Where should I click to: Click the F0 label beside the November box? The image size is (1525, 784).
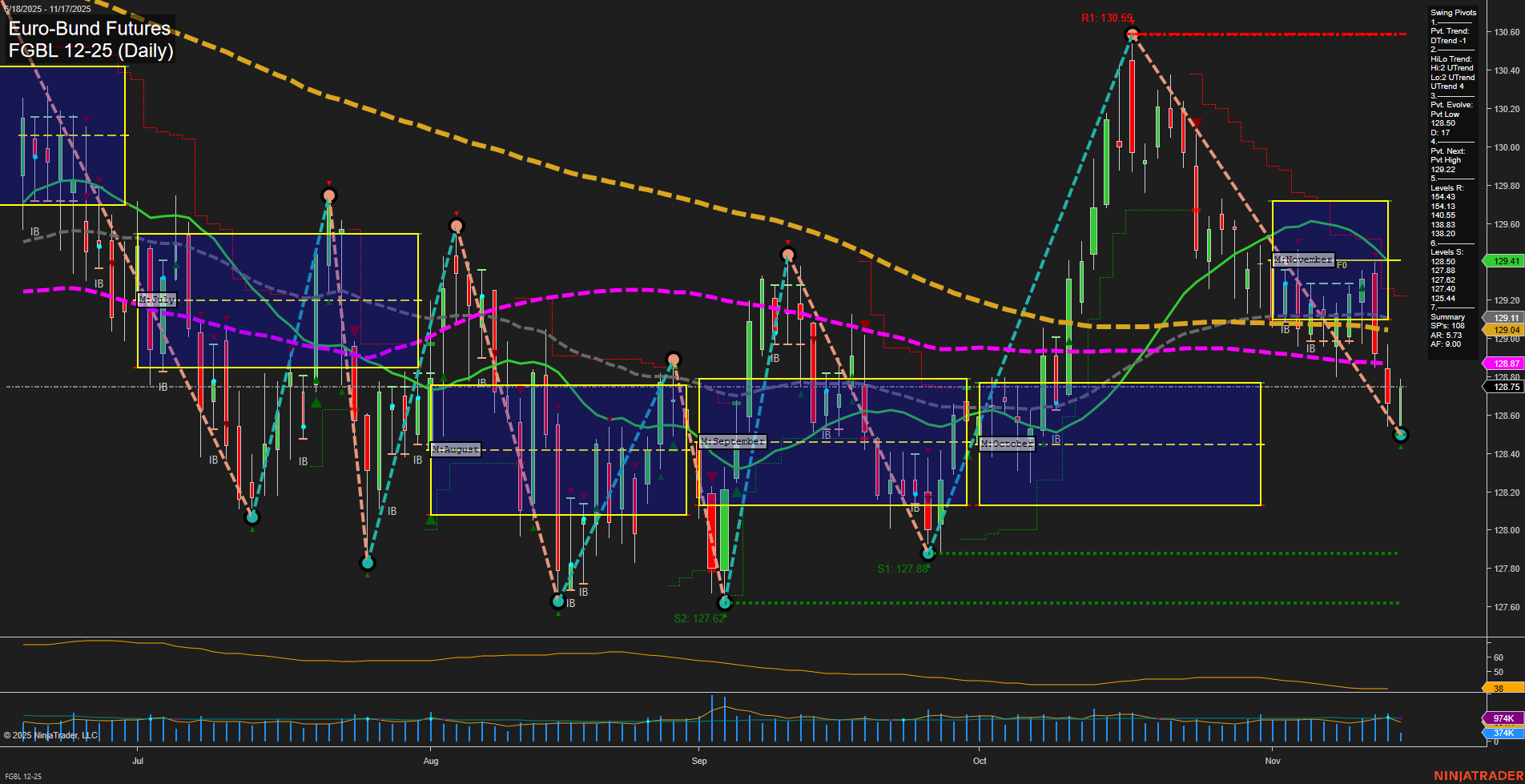coord(1343,263)
